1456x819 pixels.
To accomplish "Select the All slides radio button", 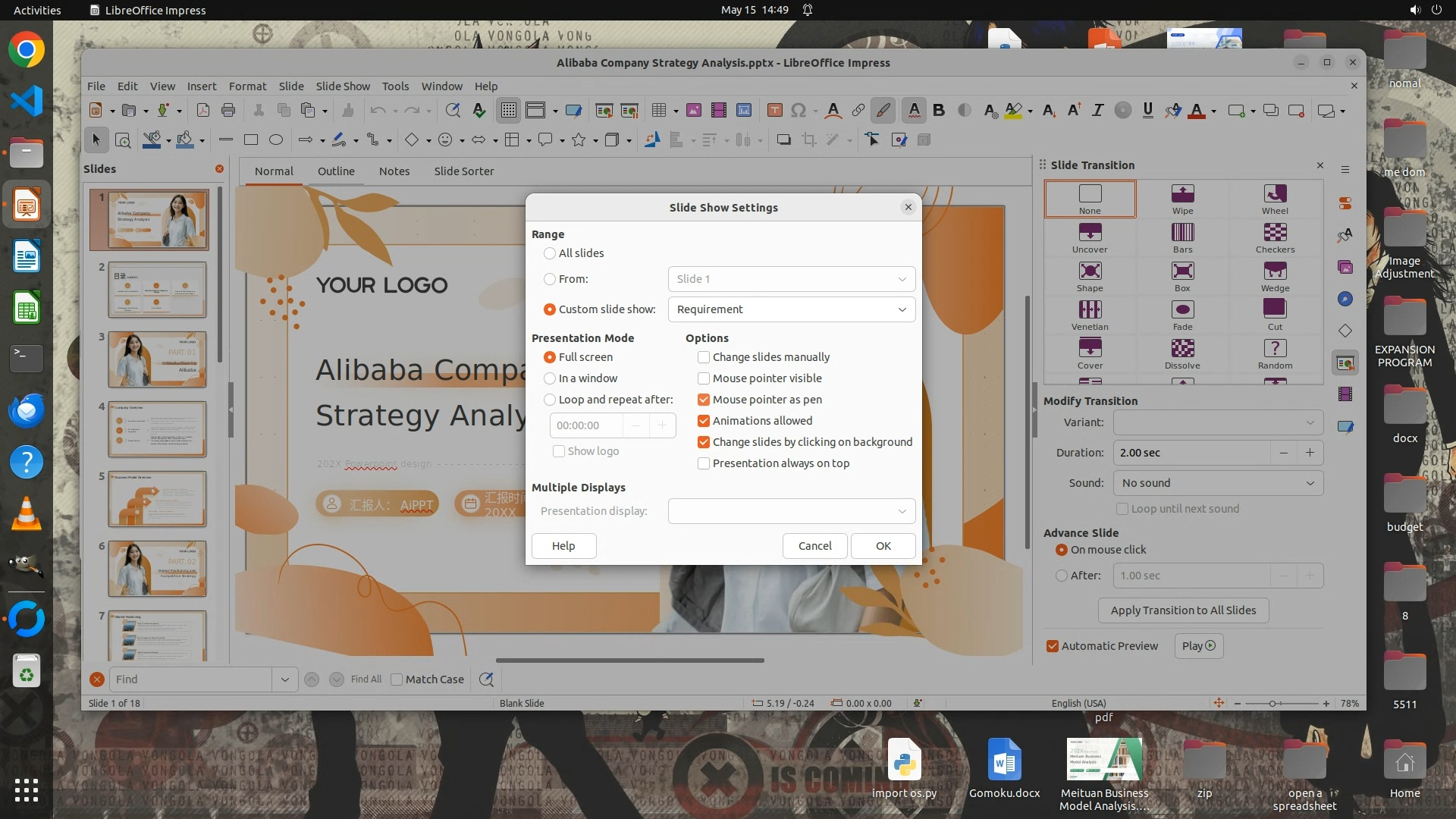I will [x=550, y=253].
